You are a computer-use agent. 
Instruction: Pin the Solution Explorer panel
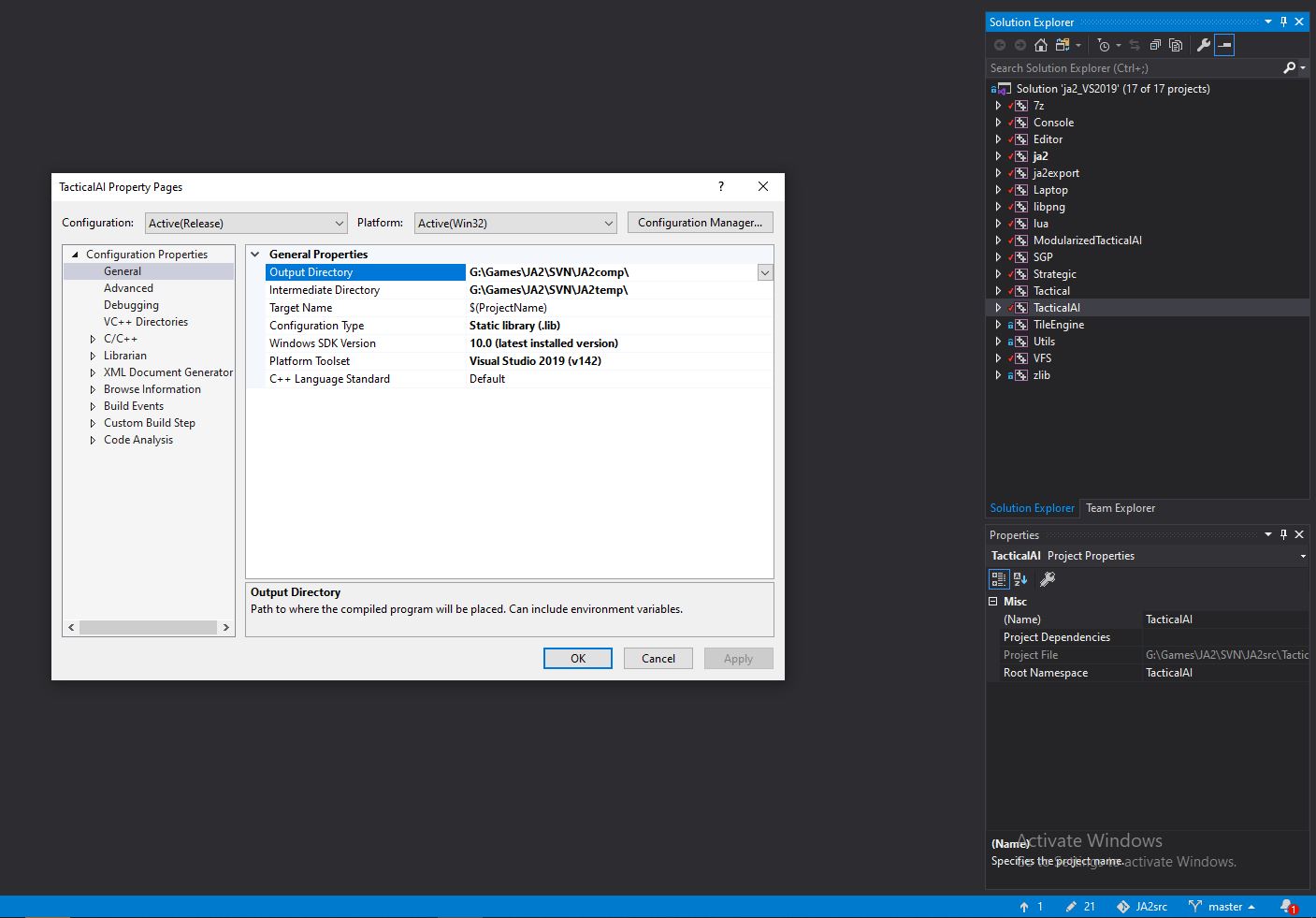[1283, 22]
